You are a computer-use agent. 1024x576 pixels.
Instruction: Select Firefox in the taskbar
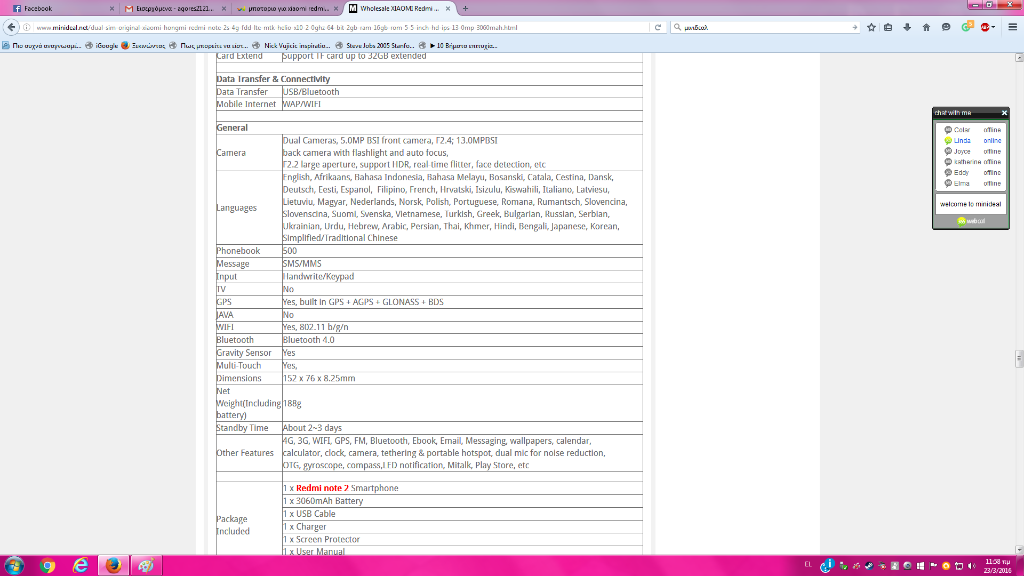pos(113,566)
